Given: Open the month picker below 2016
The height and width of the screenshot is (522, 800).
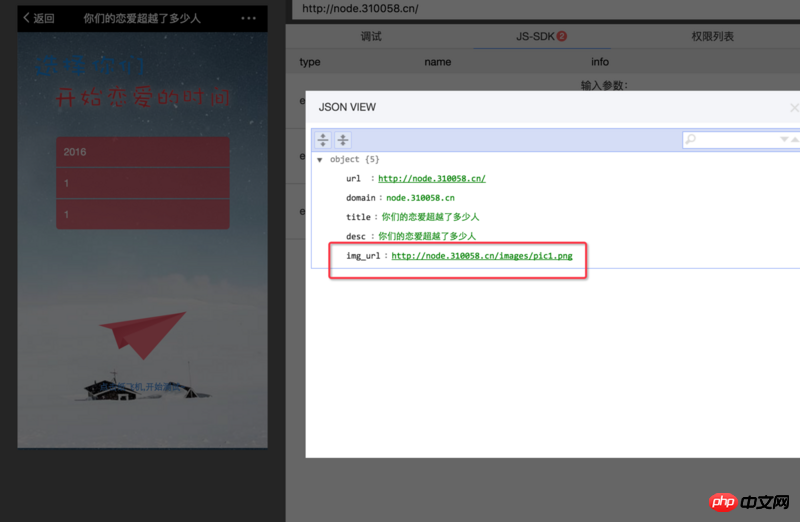Looking at the screenshot, I should click(x=143, y=183).
